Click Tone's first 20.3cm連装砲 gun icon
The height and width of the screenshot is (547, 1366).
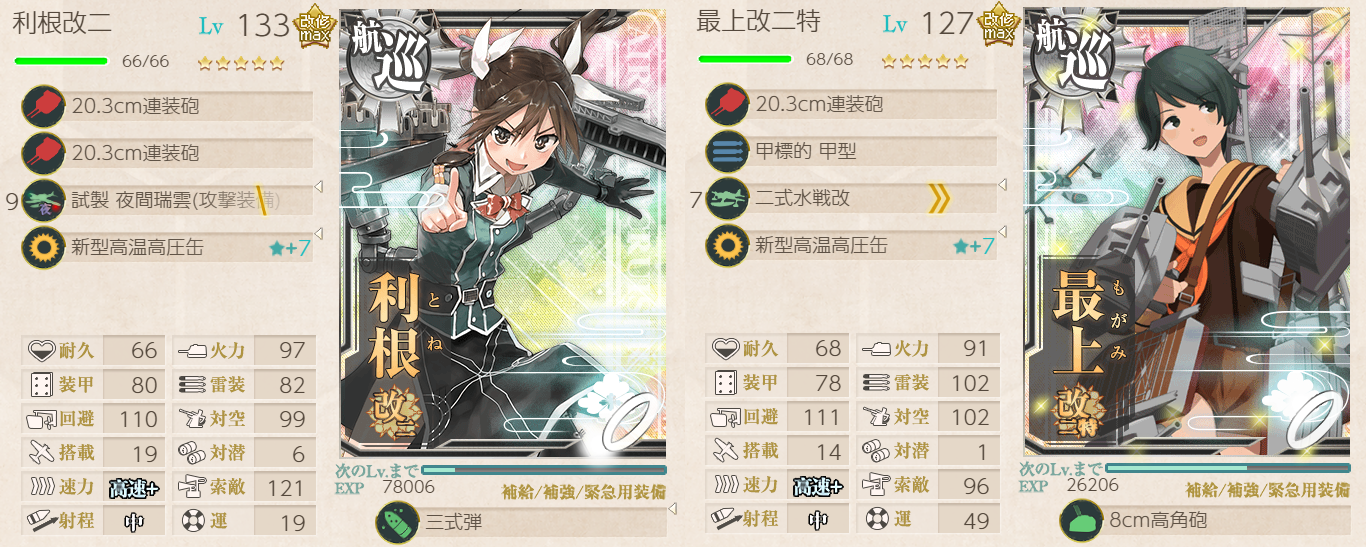pos(44,106)
